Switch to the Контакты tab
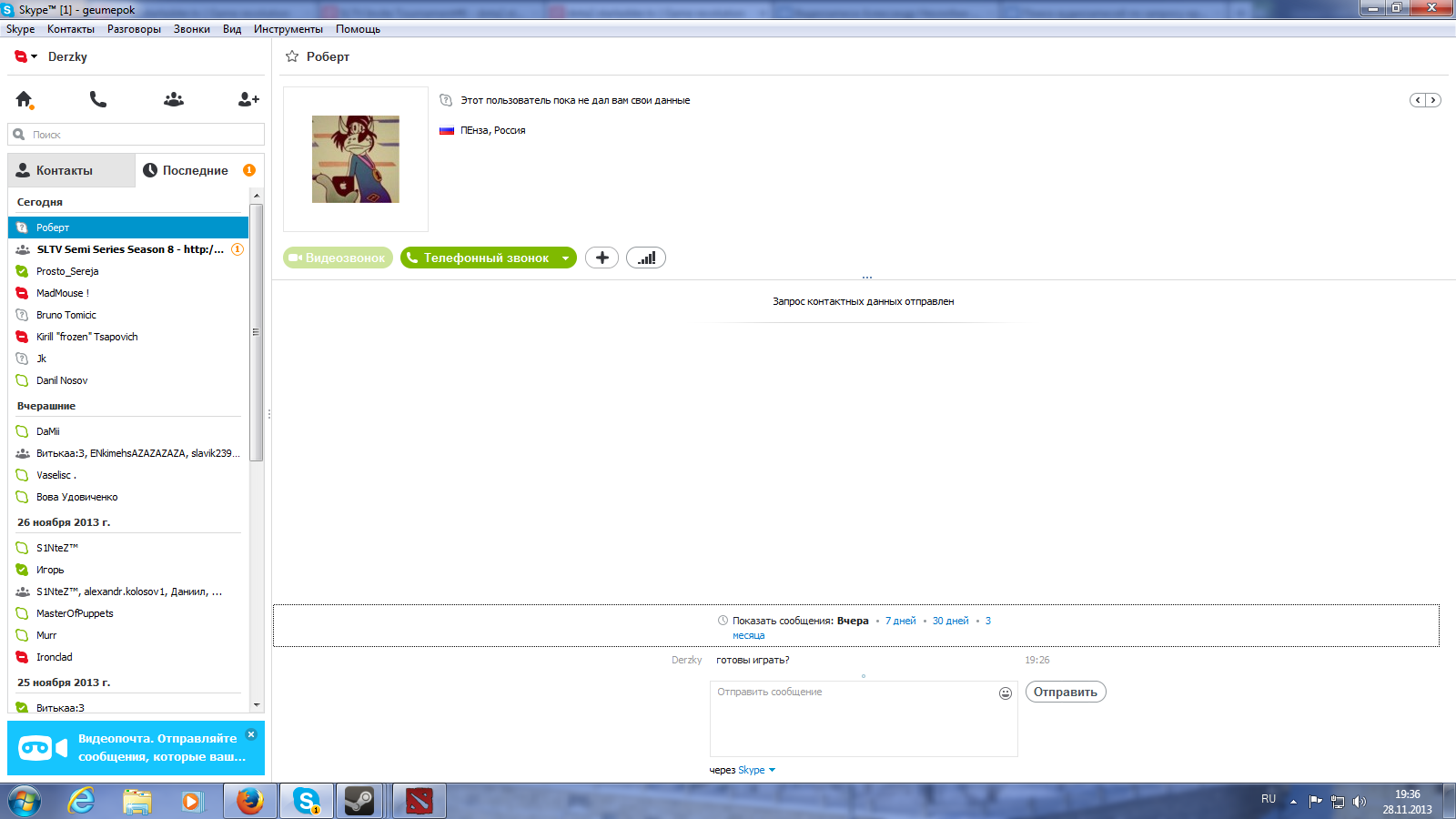1456x819 pixels. point(72,170)
